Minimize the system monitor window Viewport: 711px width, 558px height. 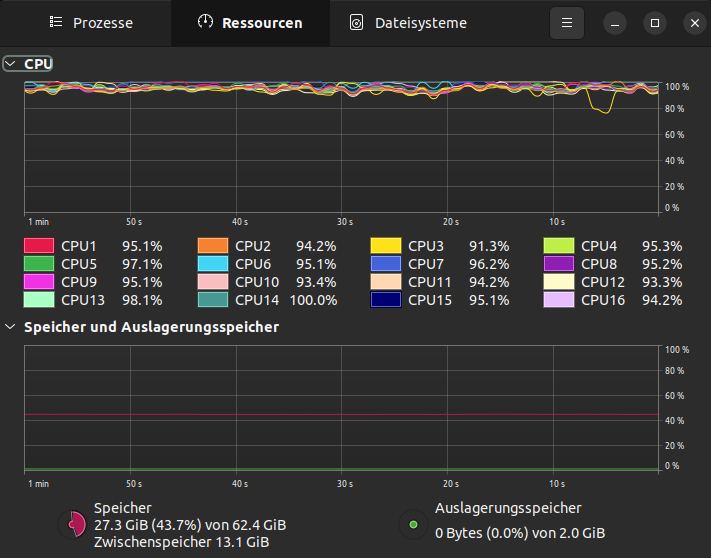coord(615,23)
